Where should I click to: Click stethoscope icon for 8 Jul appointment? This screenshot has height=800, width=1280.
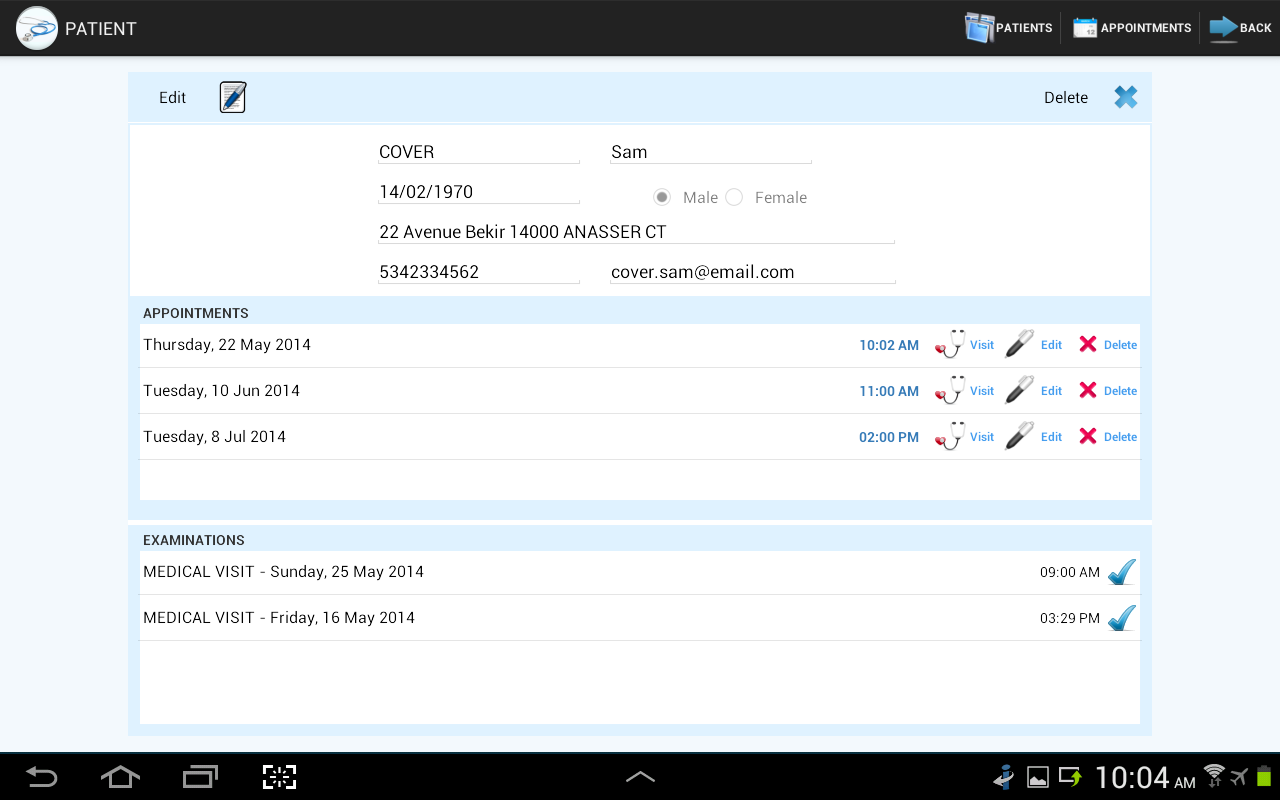950,436
